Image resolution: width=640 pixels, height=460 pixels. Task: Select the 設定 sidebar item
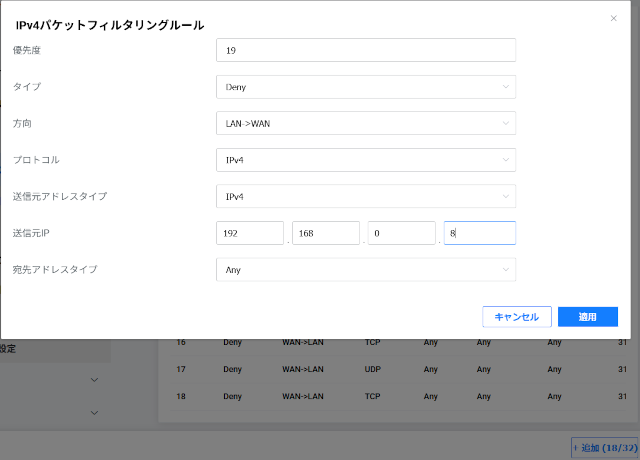55,349
